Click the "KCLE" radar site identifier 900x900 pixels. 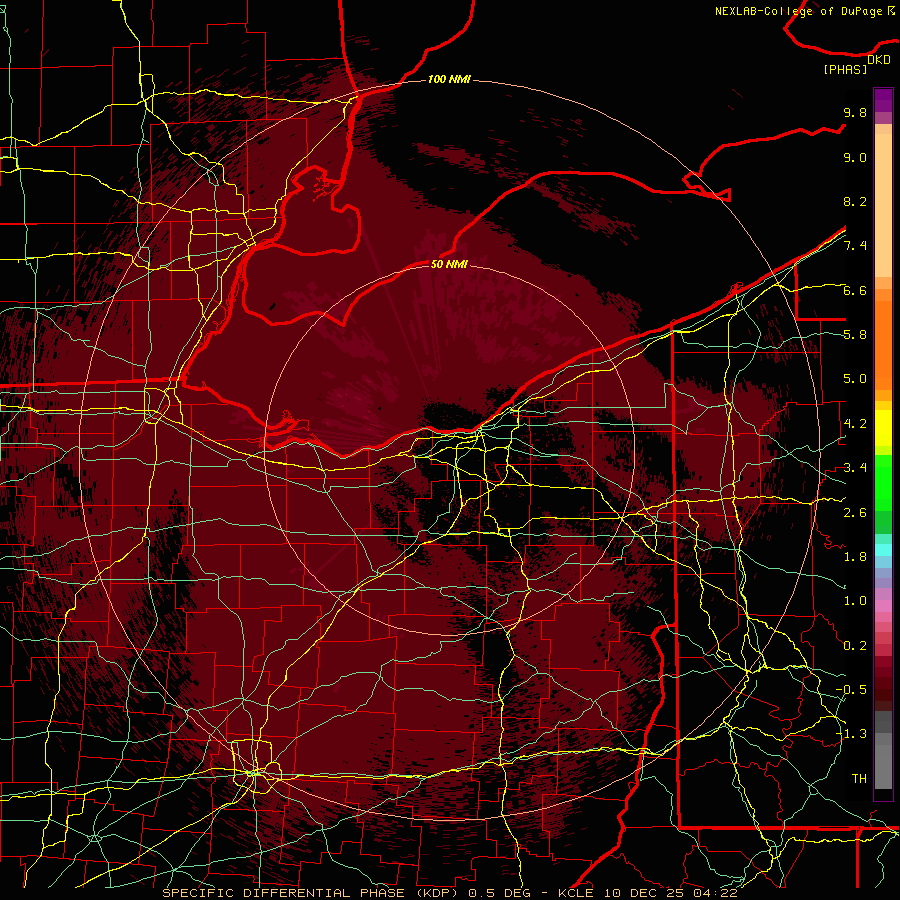point(578,893)
